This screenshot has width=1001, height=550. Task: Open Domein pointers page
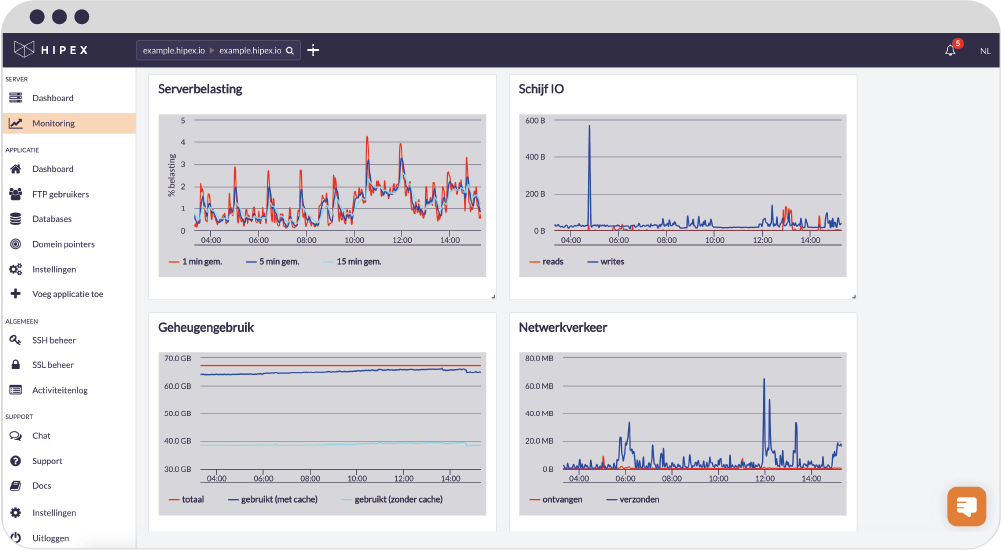[x=63, y=244]
